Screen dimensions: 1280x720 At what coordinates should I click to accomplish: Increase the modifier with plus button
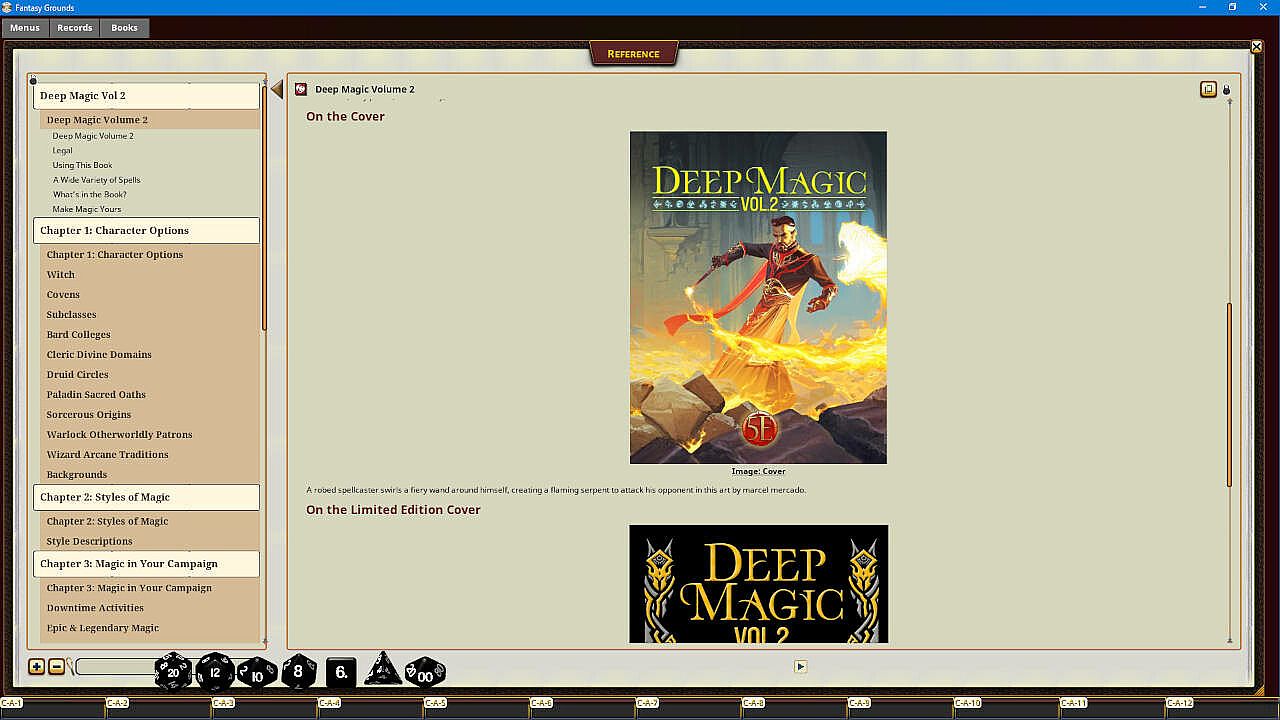click(36, 667)
